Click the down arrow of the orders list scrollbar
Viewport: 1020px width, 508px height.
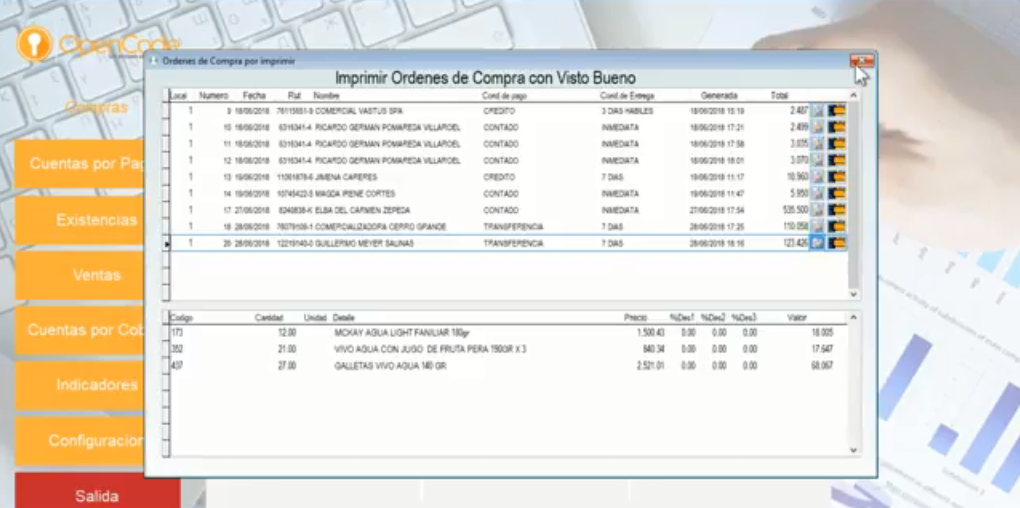click(x=853, y=295)
